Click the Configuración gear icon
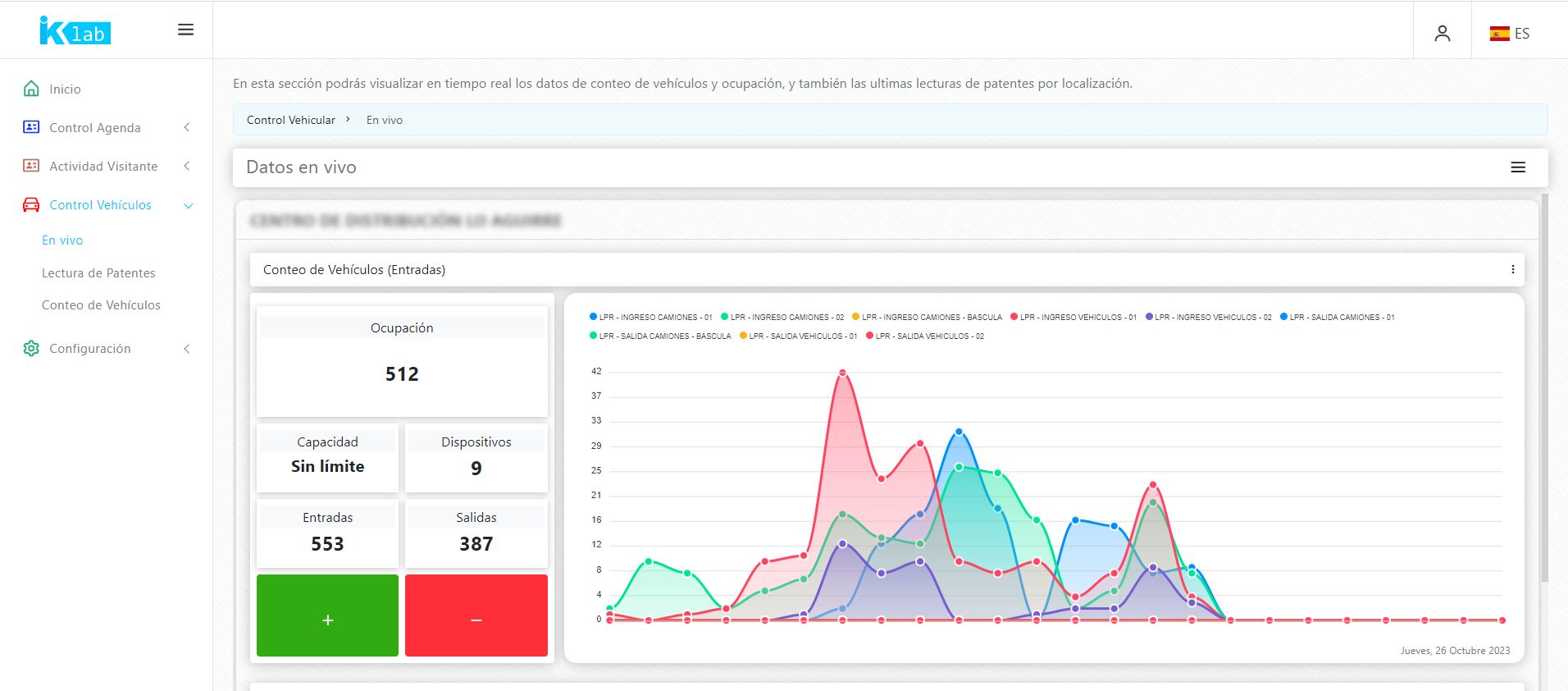Viewport: 1568px width, 691px height. click(31, 349)
